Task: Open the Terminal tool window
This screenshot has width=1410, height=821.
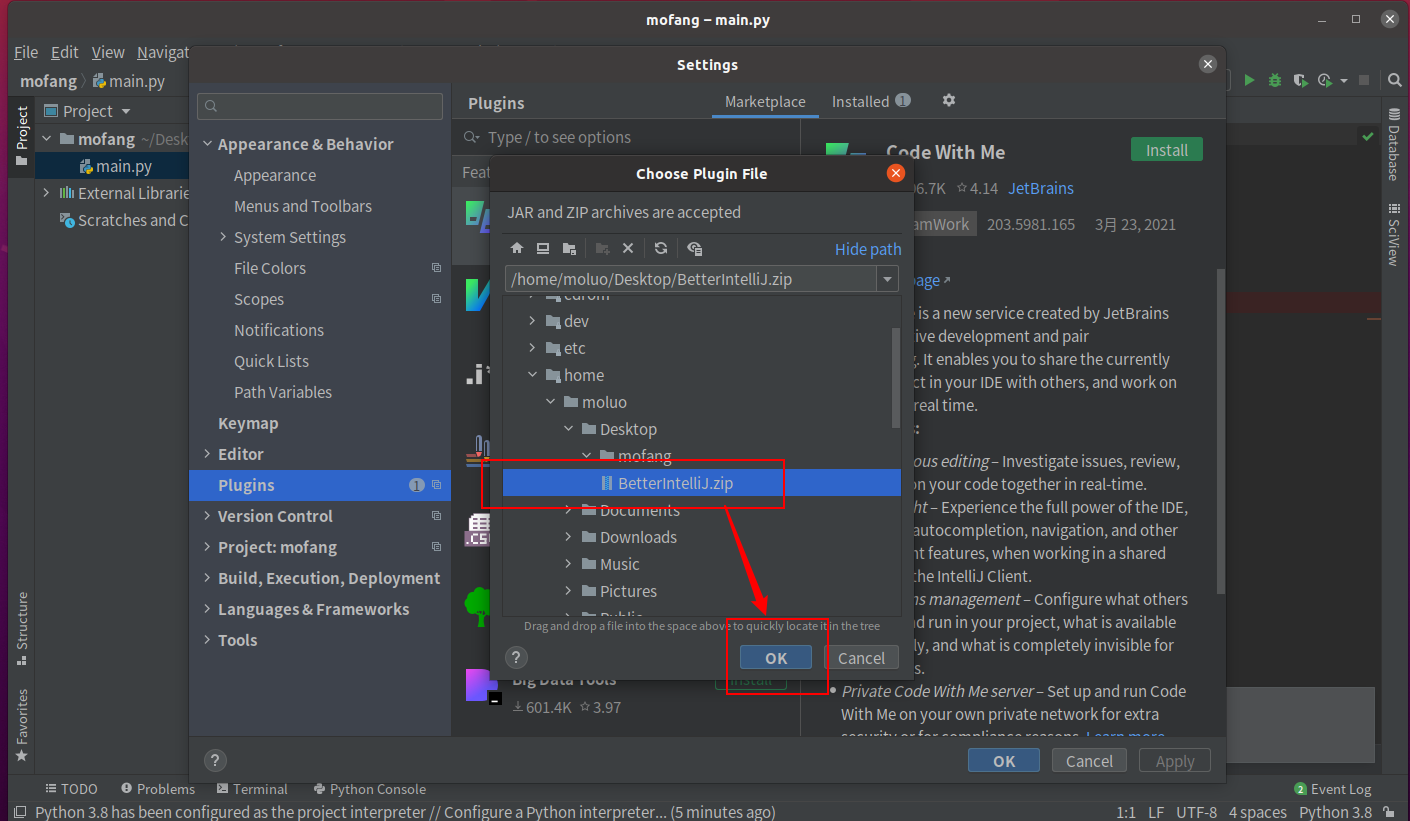Action: point(252,789)
